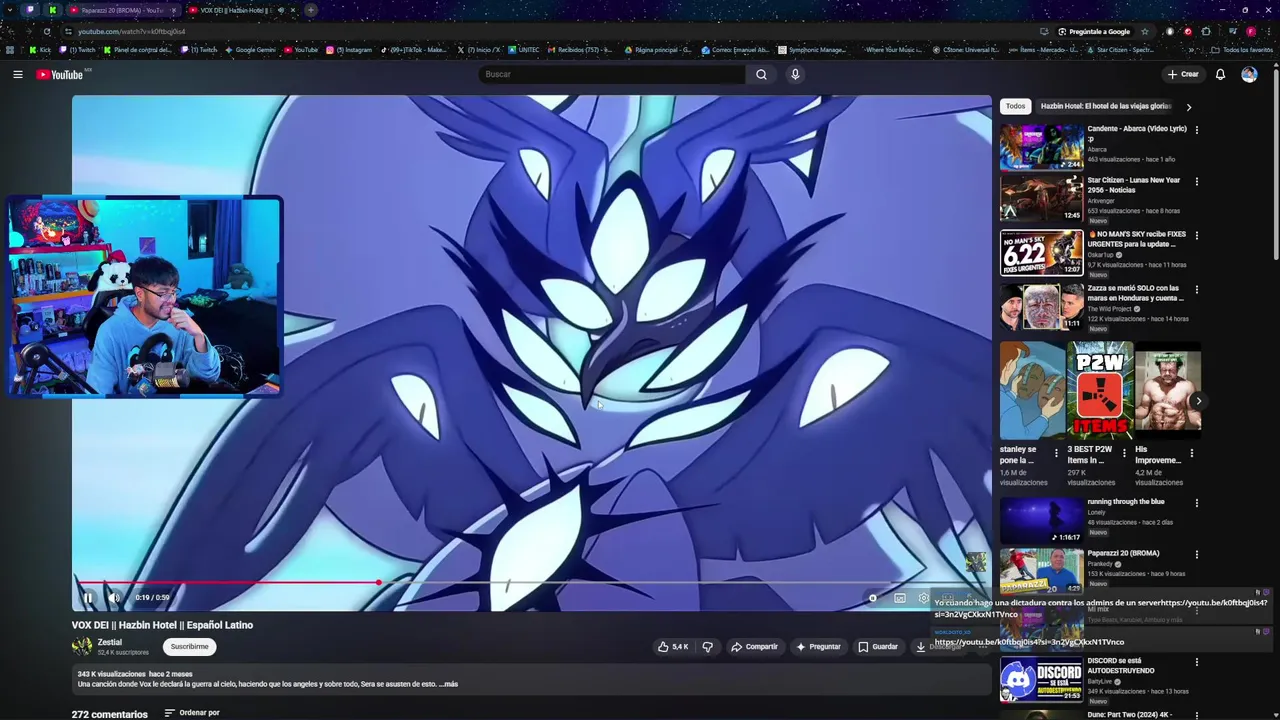Show more filter chips with arrow
The height and width of the screenshot is (720, 1280).
pos(1189,107)
